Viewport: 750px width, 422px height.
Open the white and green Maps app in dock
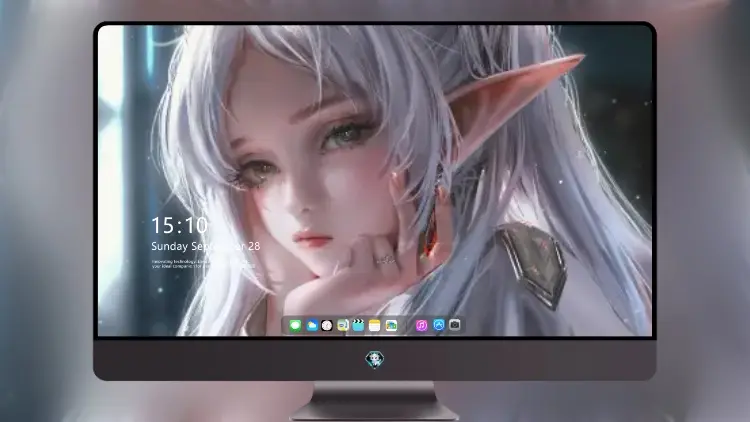click(x=391, y=326)
